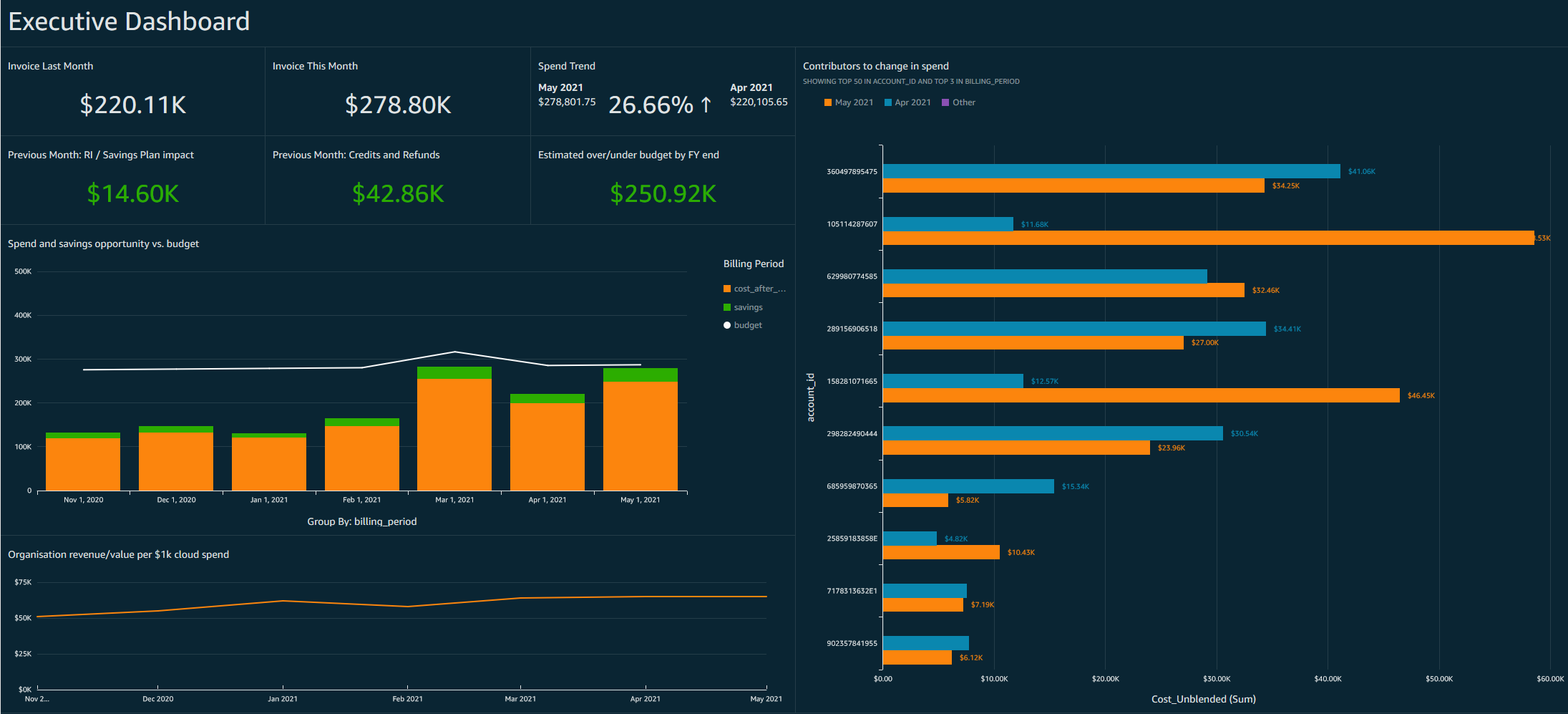Click the May 1, 2021 axis label
This screenshot has height=714, width=1568.
pyautogui.click(x=639, y=499)
